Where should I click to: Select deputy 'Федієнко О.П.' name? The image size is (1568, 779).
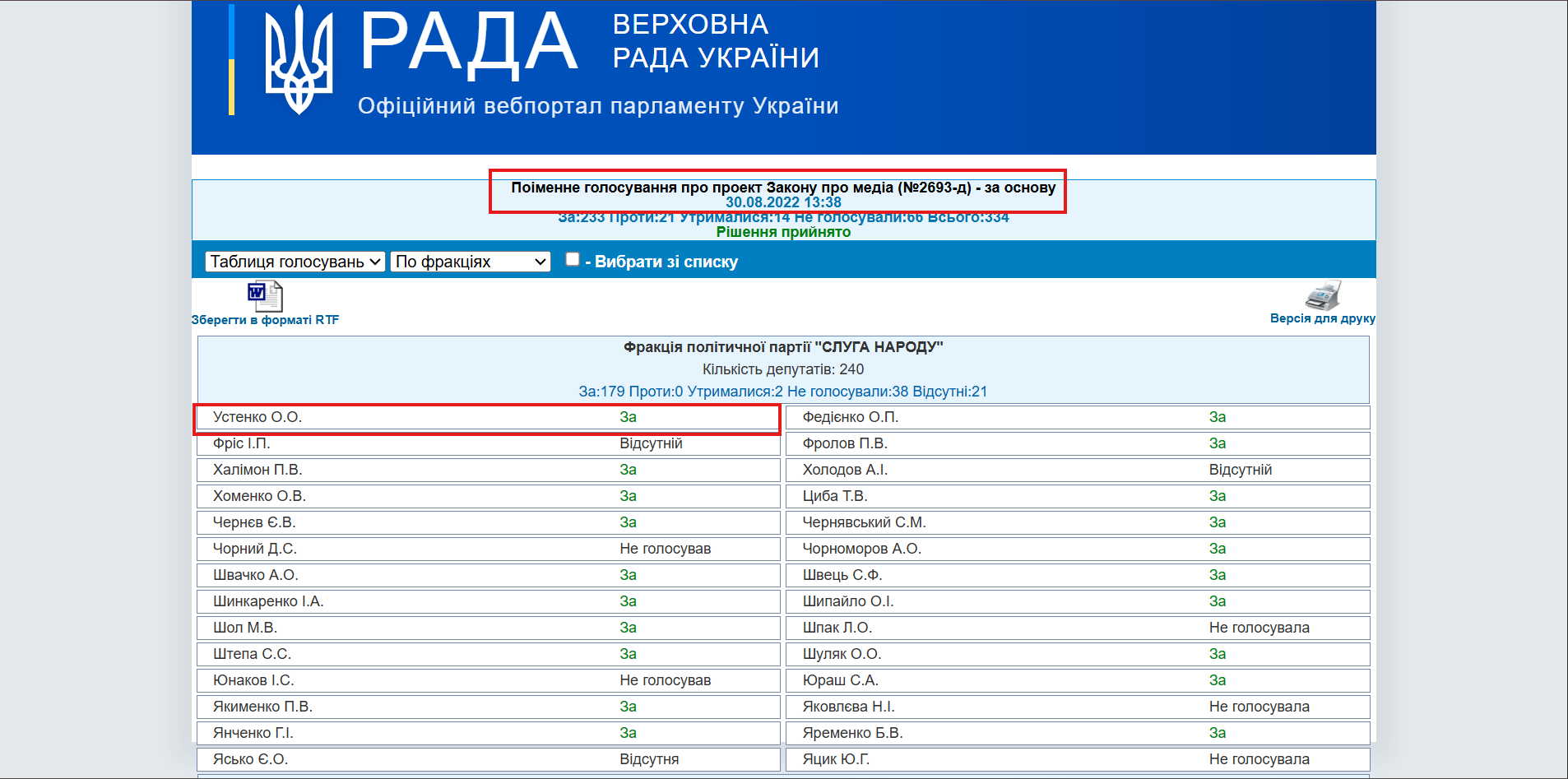[x=851, y=417]
